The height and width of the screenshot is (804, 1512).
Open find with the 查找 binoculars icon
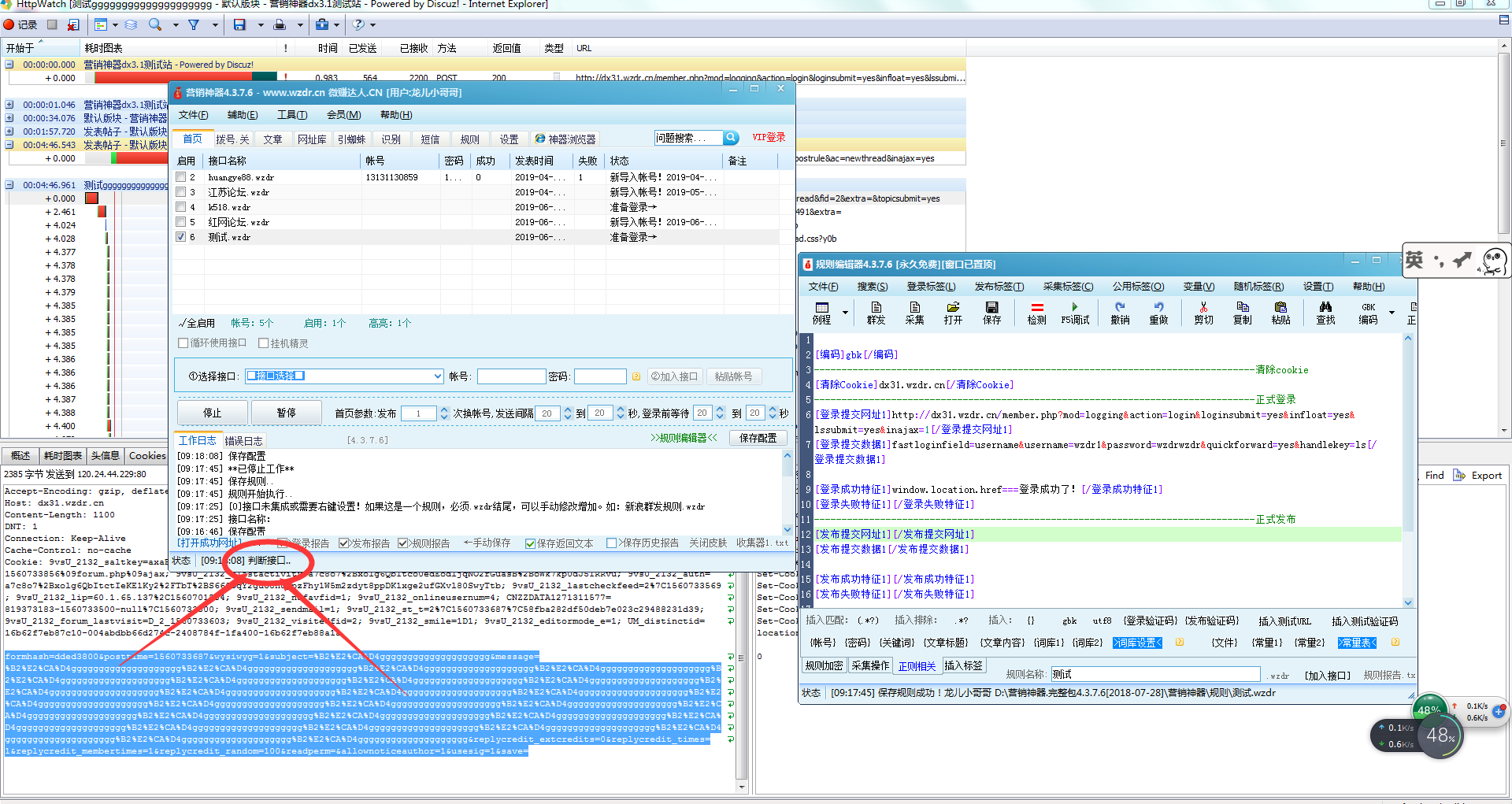click(1325, 313)
